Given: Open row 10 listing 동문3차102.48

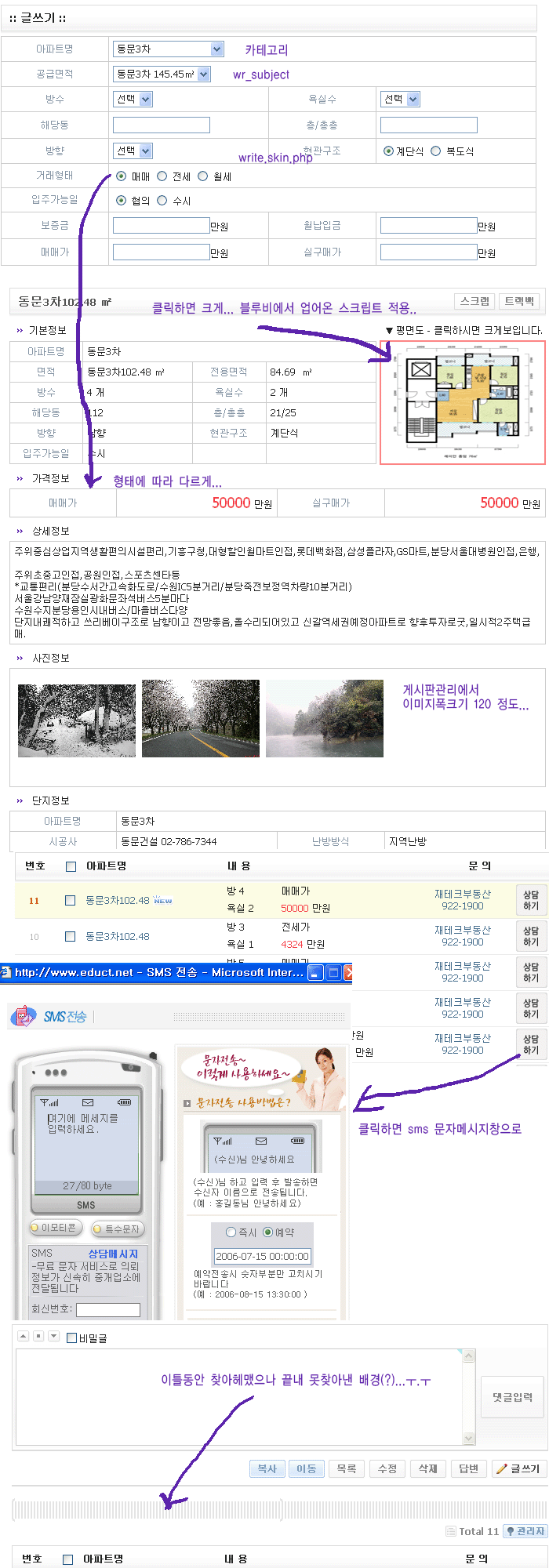Looking at the screenshot, I should point(118,936).
